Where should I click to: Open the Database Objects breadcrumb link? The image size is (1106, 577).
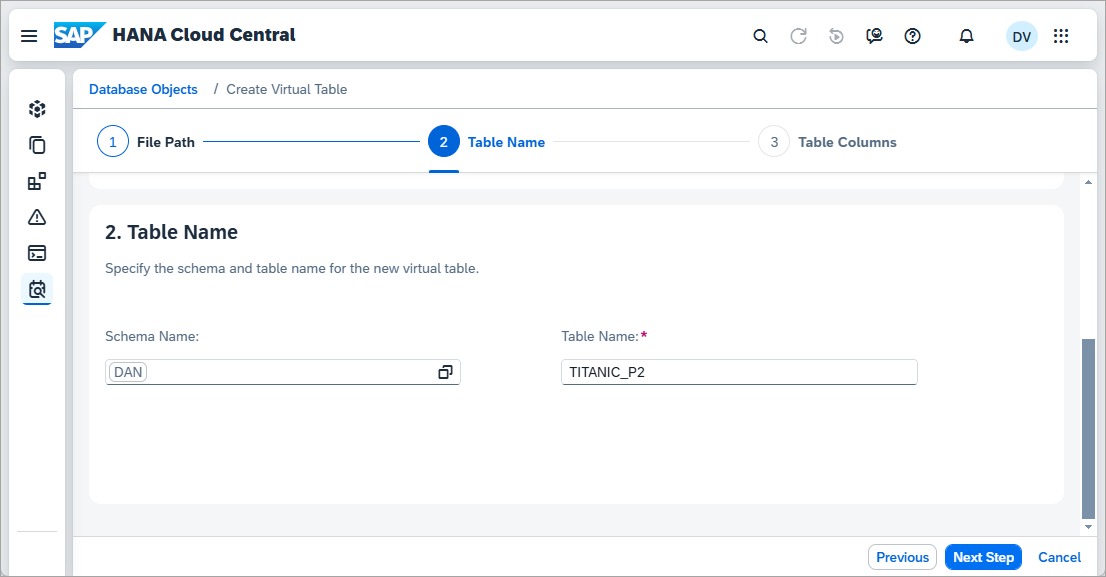tap(143, 90)
